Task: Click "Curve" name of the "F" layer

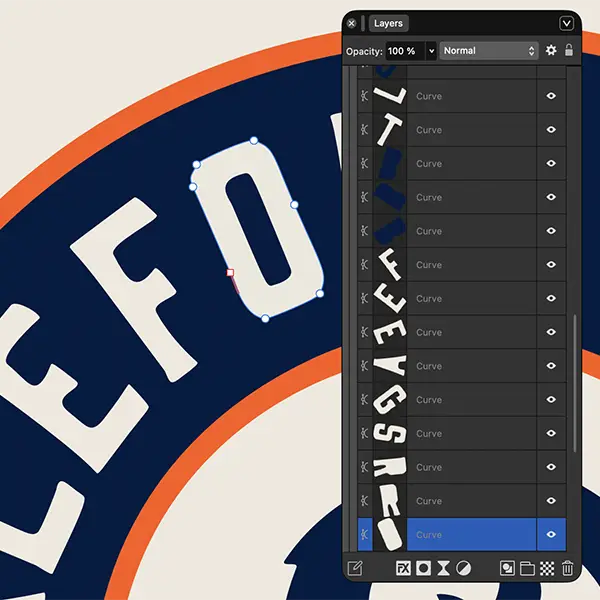Action: point(429,264)
